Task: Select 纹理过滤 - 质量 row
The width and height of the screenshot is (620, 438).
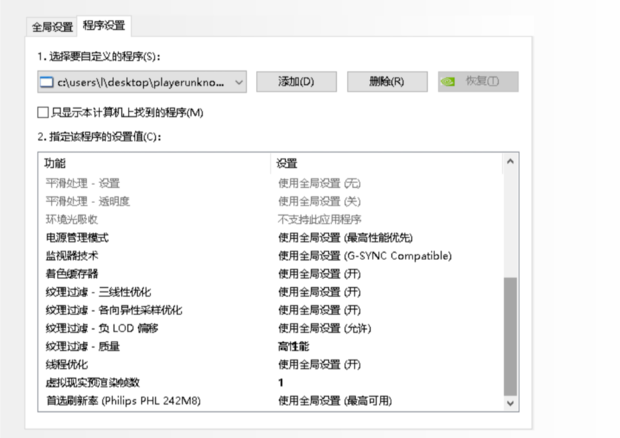Action: pyautogui.click(x=271, y=347)
